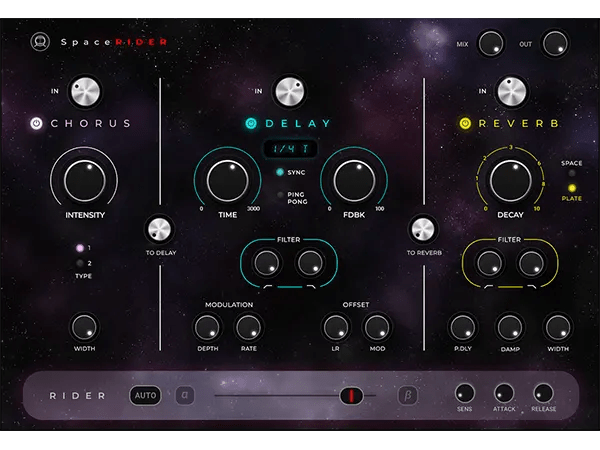Image resolution: width=600 pixels, height=450 pixels.
Task: Select Chorus type 2
Action: pos(80,263)
